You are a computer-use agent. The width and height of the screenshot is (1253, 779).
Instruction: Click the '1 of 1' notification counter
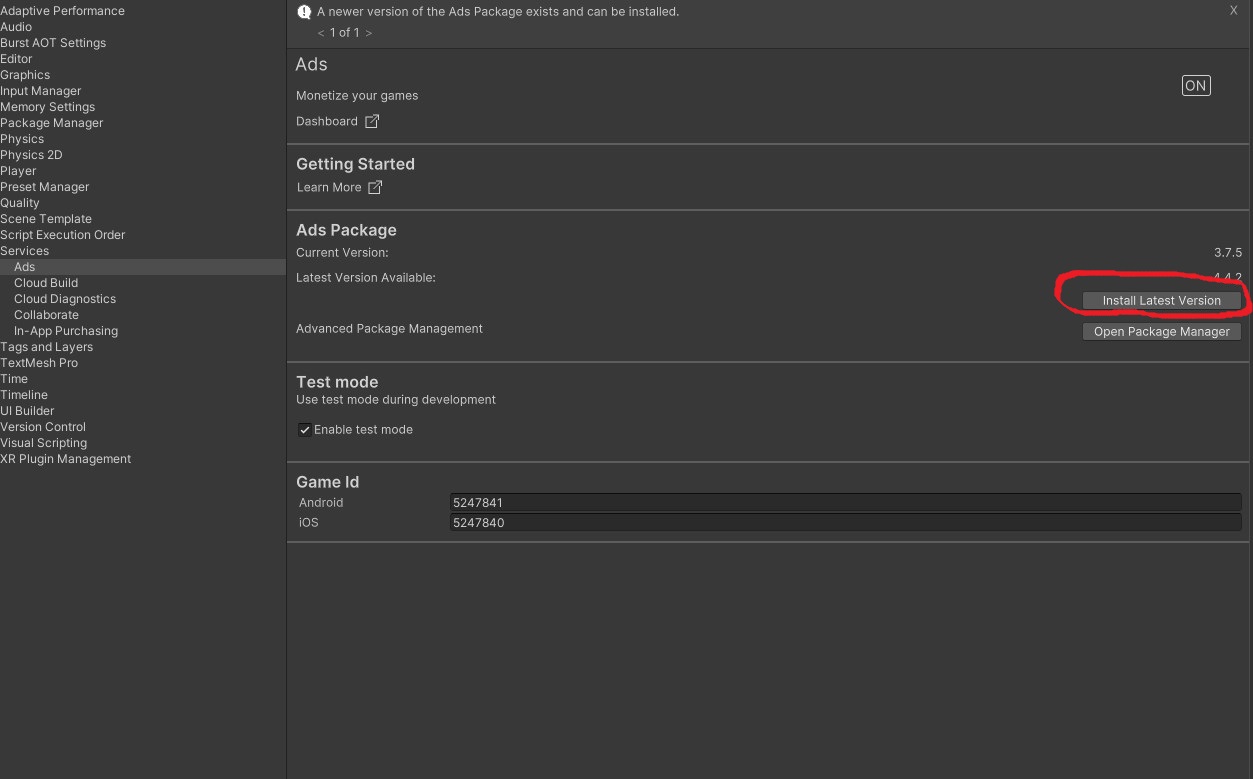[x=345, y=33]
